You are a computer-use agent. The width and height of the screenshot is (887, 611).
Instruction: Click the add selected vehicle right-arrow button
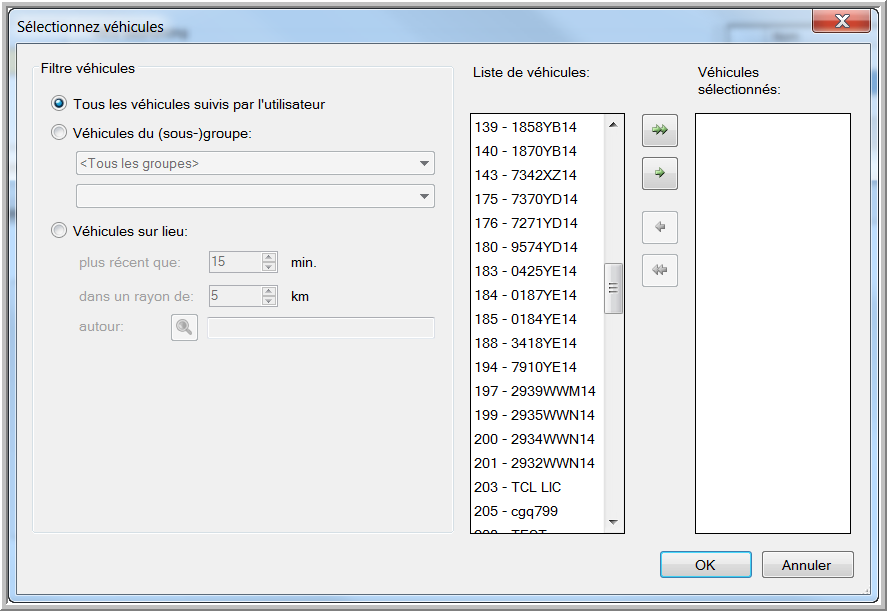tap(659, 173)
